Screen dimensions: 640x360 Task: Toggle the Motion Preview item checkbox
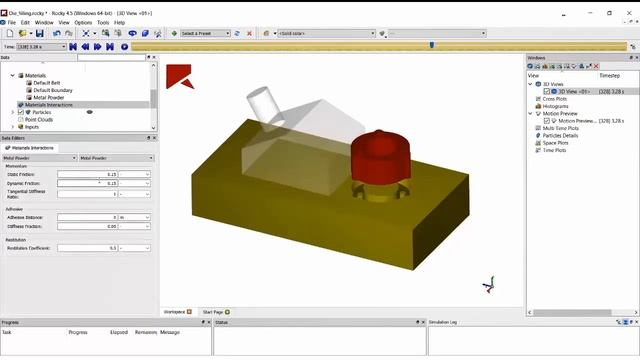click(x=547, y=121)
